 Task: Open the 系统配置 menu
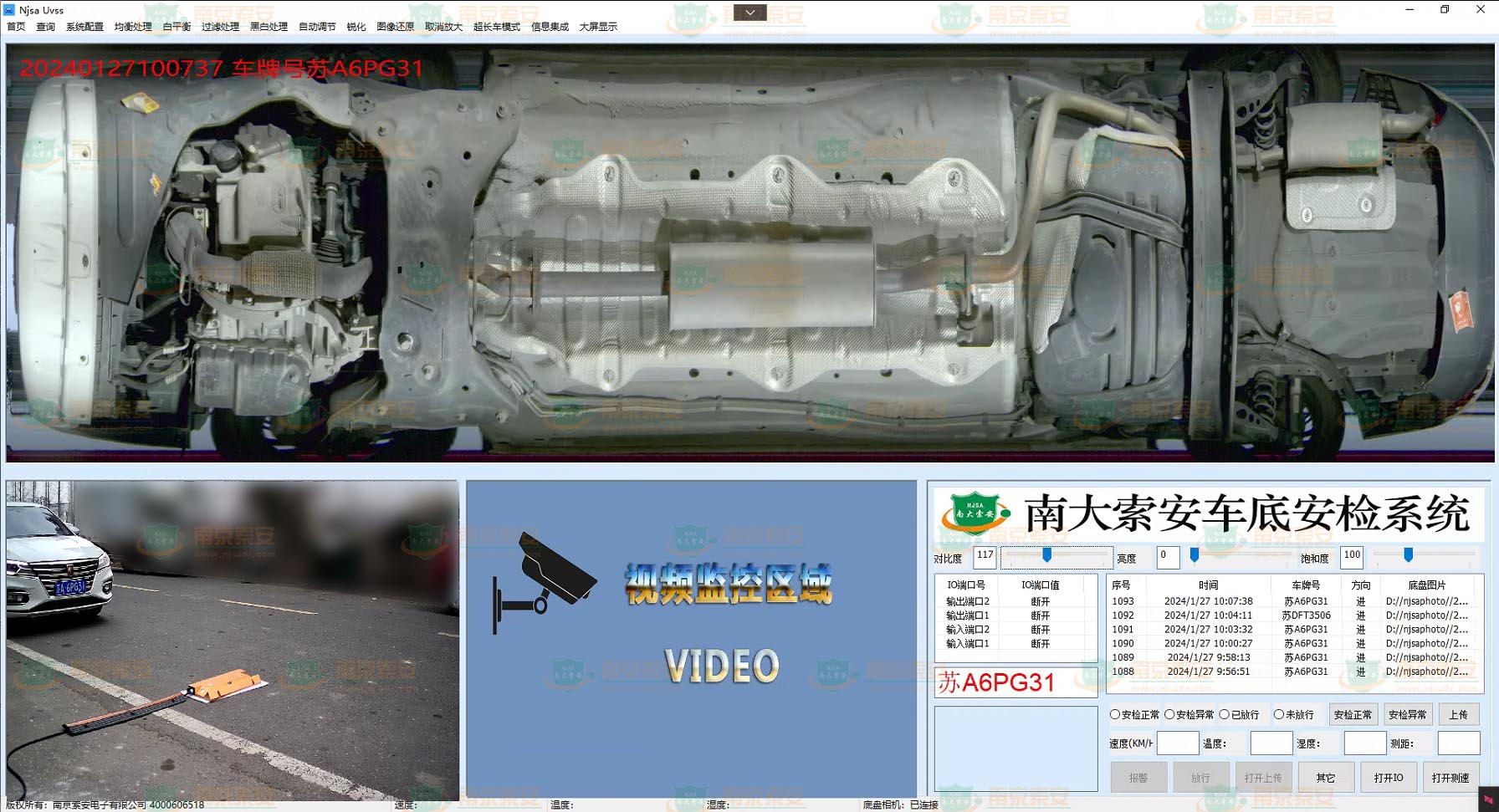click(84, 27)
